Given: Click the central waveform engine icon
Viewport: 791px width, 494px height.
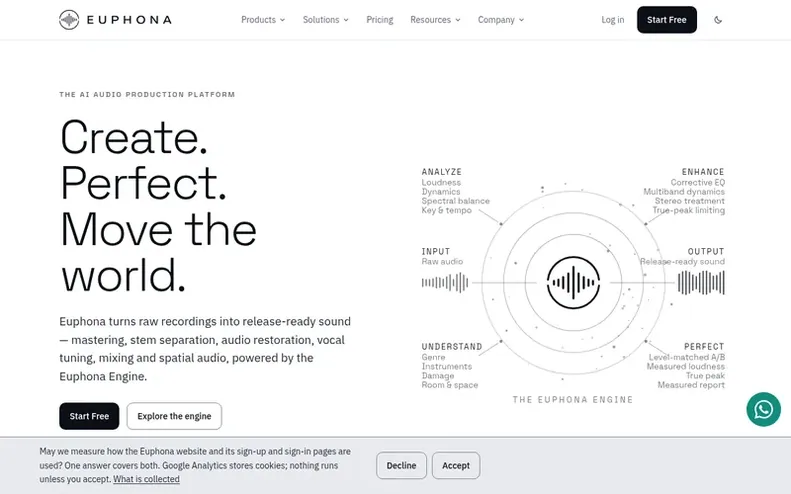Looking at the screenshot, I should pyautogui.click(x=573, y=283).
